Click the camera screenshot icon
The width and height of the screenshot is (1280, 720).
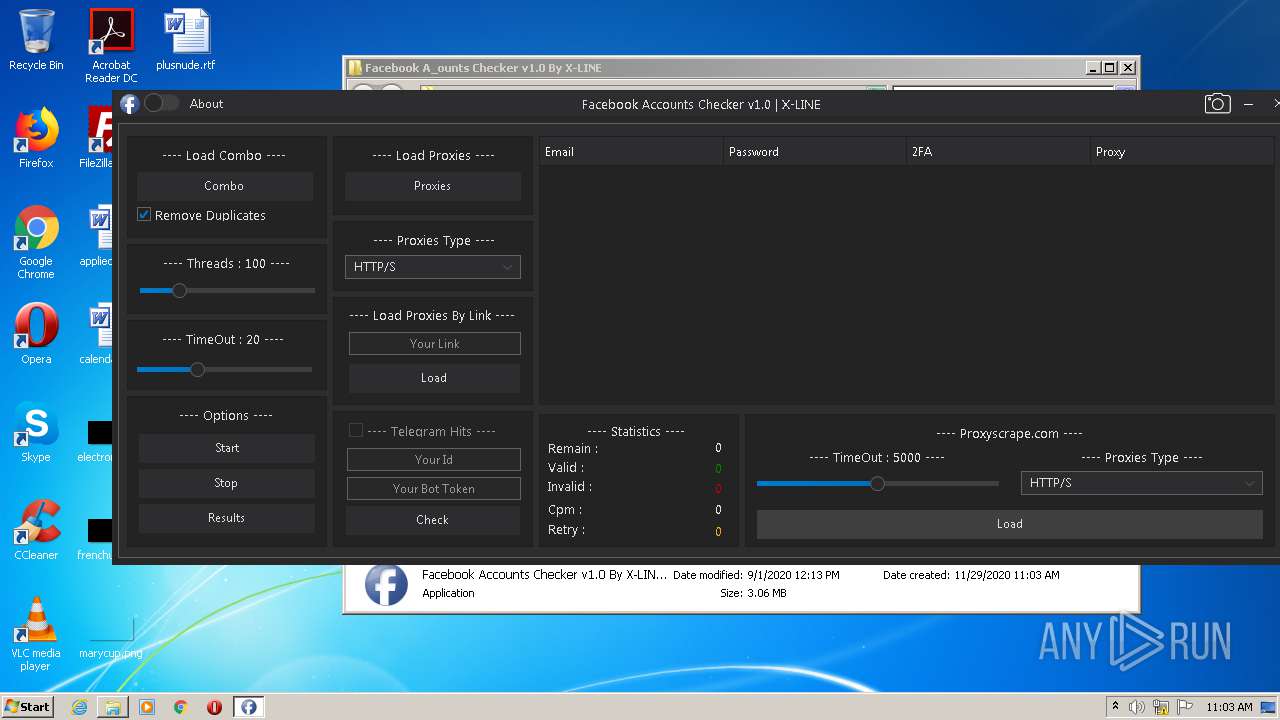tap(1217, 104)
